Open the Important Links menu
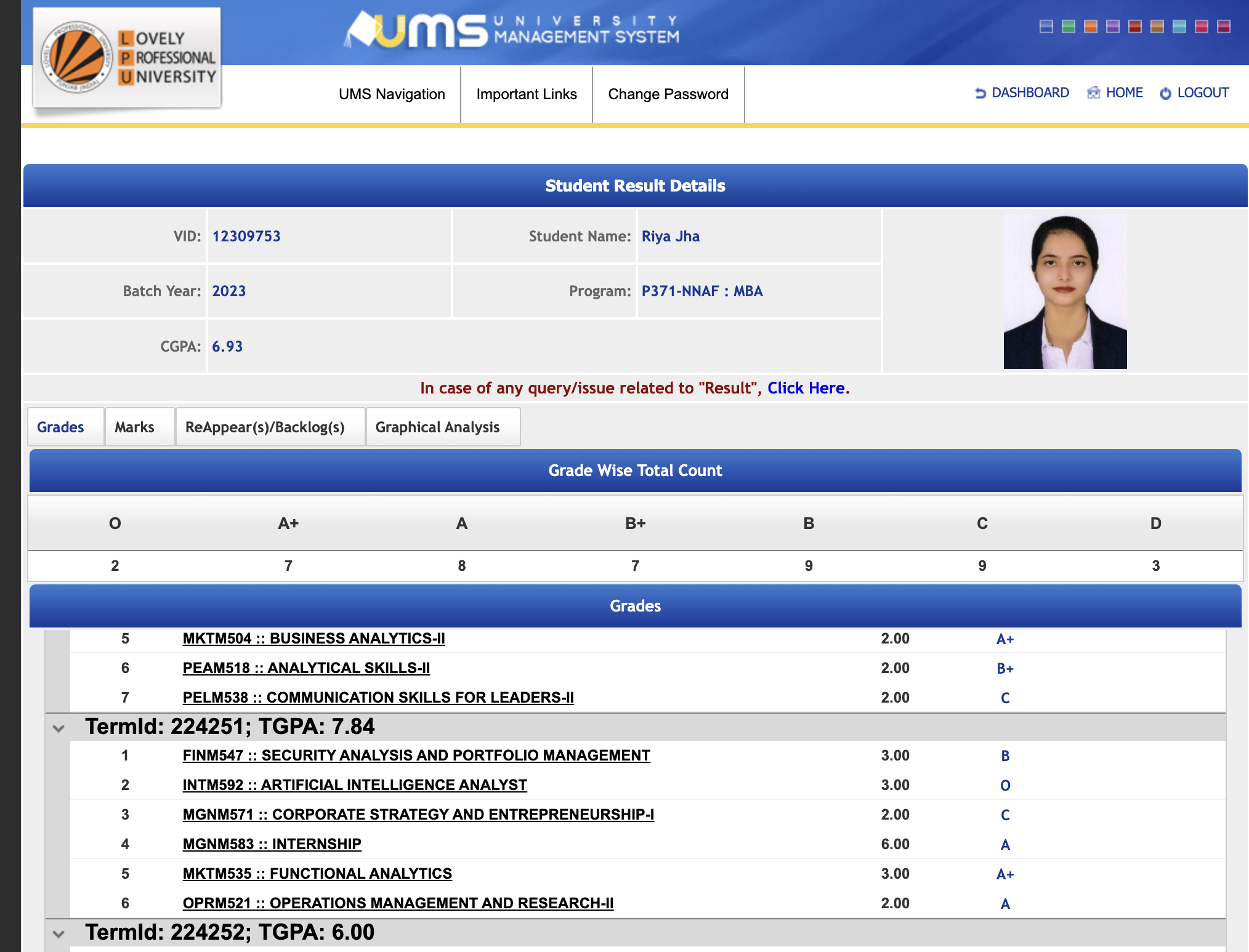Screen dimensions: 1249x952 (x=527, y=94)
